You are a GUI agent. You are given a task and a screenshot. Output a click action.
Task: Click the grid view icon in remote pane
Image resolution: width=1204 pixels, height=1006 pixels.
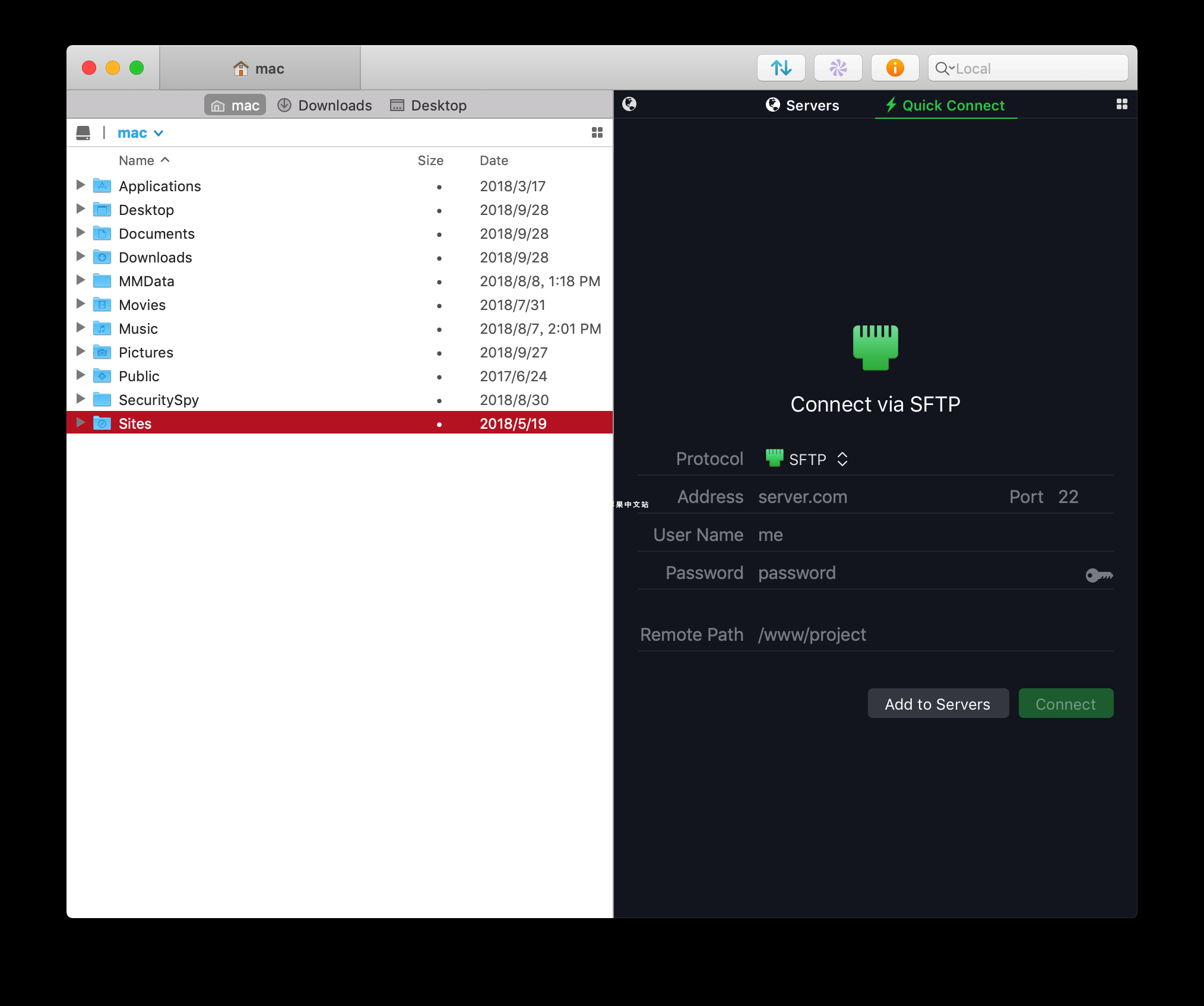click(x=1121, y=105)
